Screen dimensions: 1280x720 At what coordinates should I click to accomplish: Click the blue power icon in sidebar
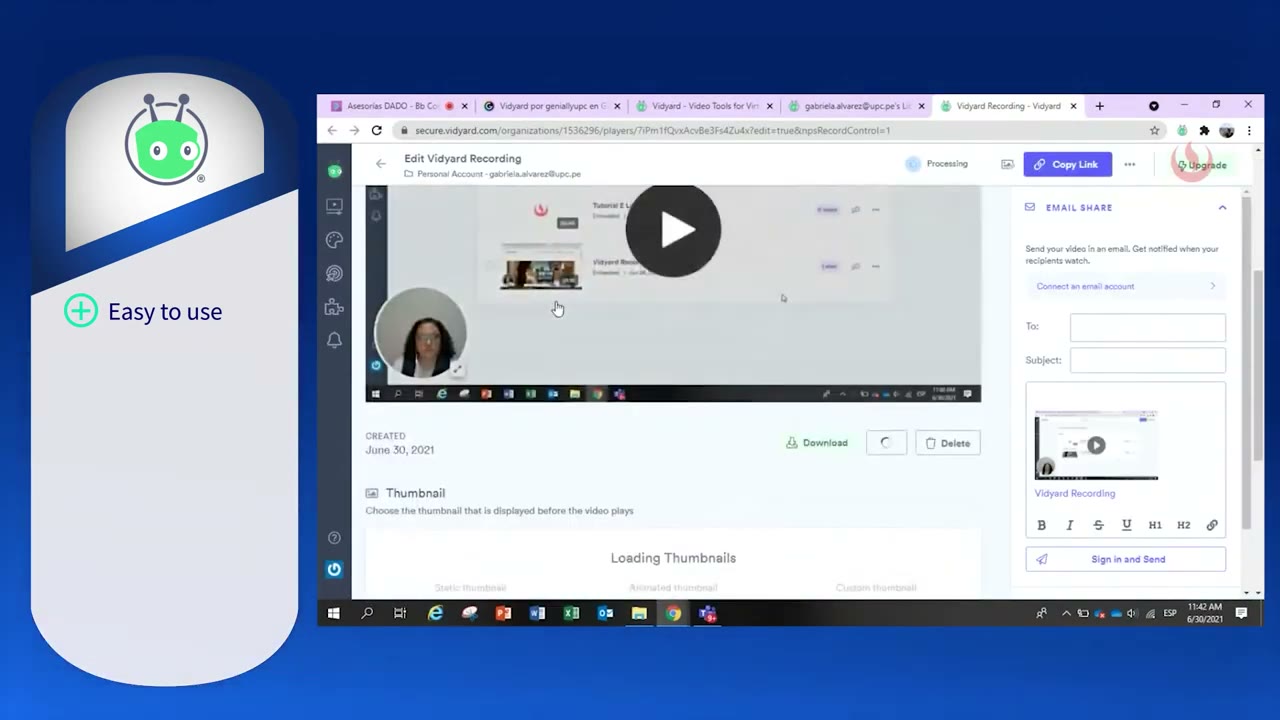pos(334,569)
